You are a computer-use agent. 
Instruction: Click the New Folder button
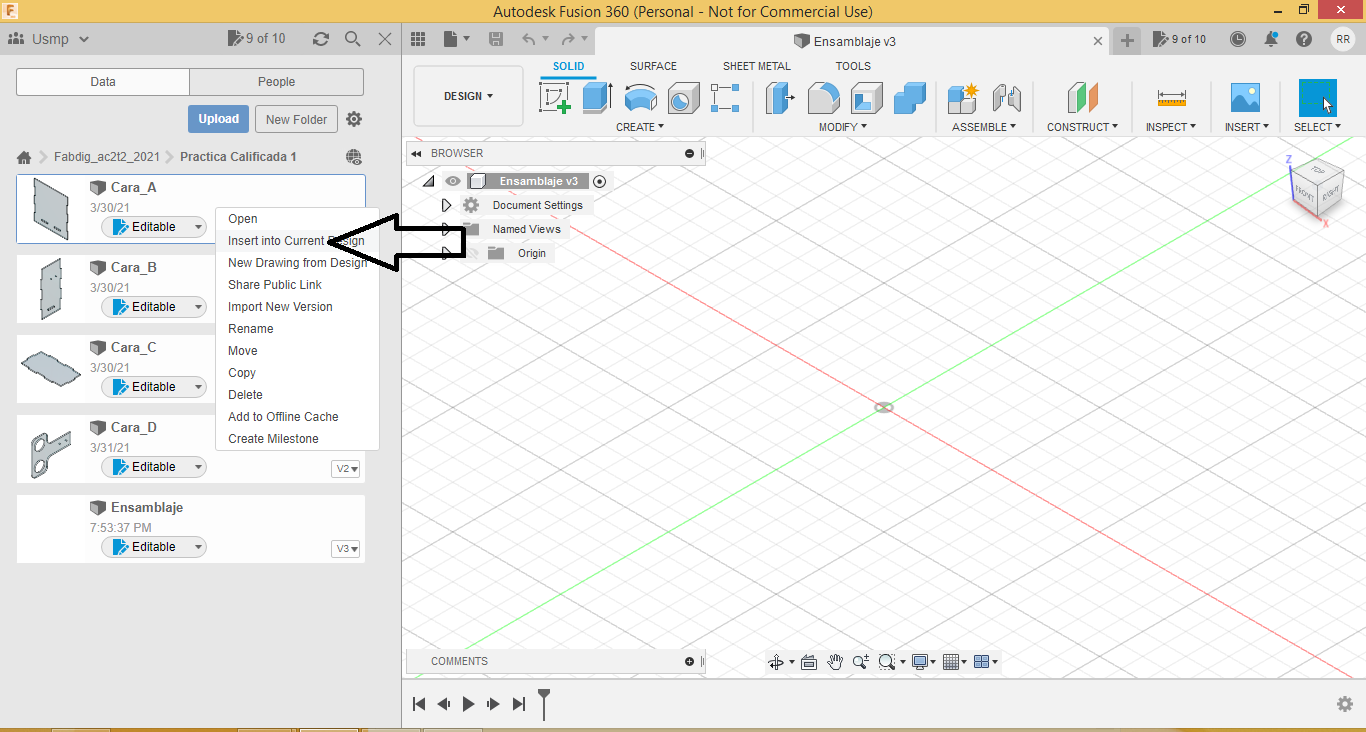(x=296, y=119)
